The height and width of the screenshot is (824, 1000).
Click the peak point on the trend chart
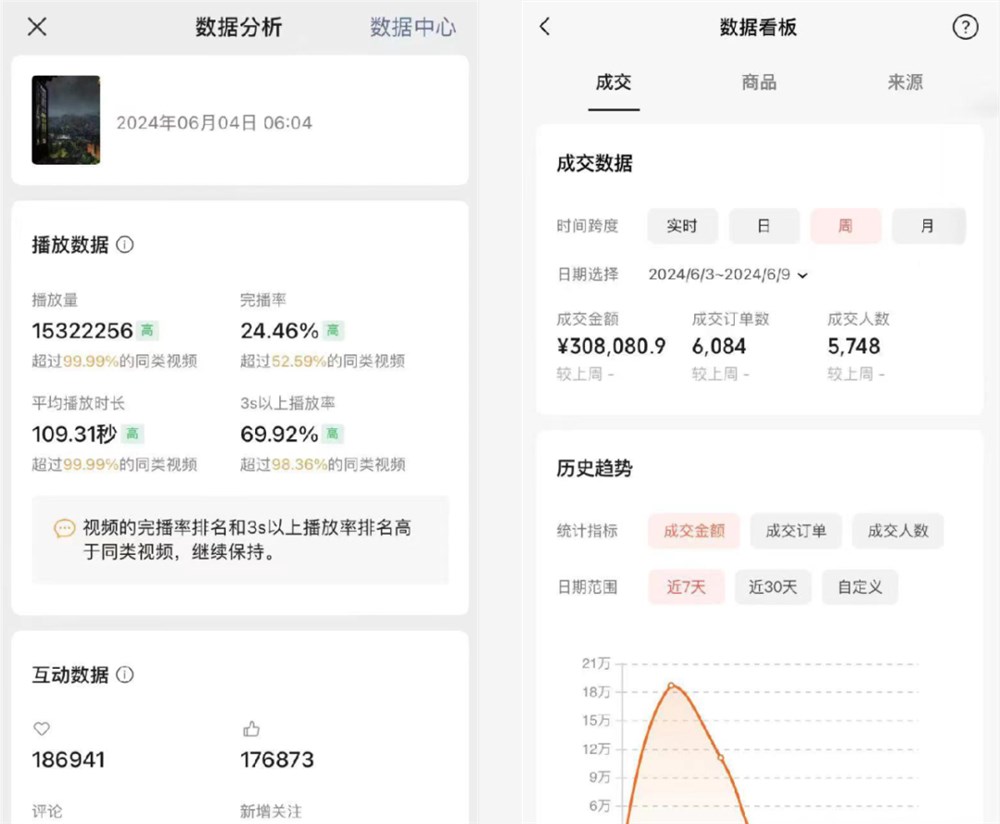671,686
